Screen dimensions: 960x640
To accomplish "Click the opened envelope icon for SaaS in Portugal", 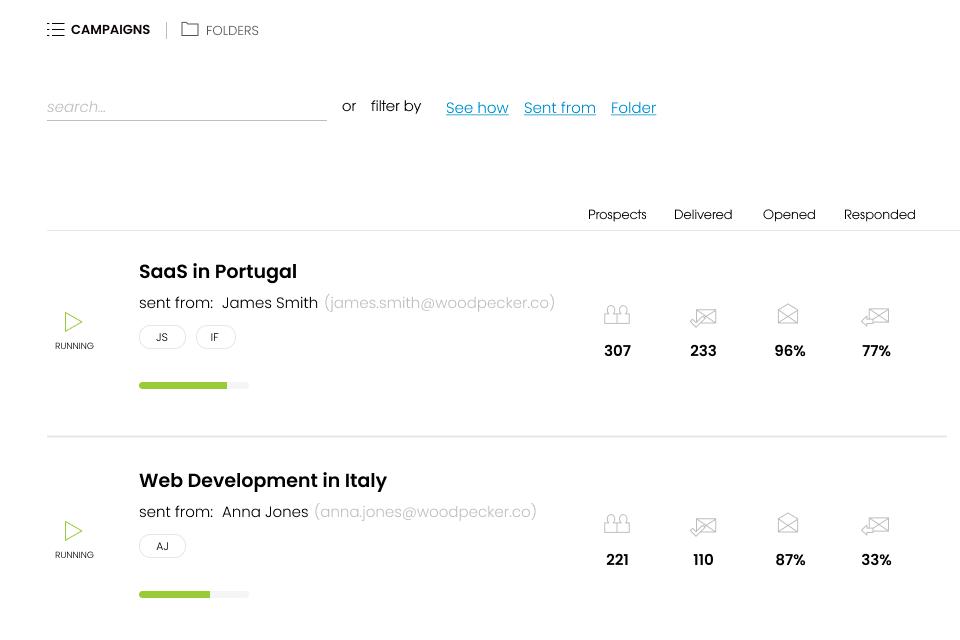I will pyautogui.click(x=788, y=315).
